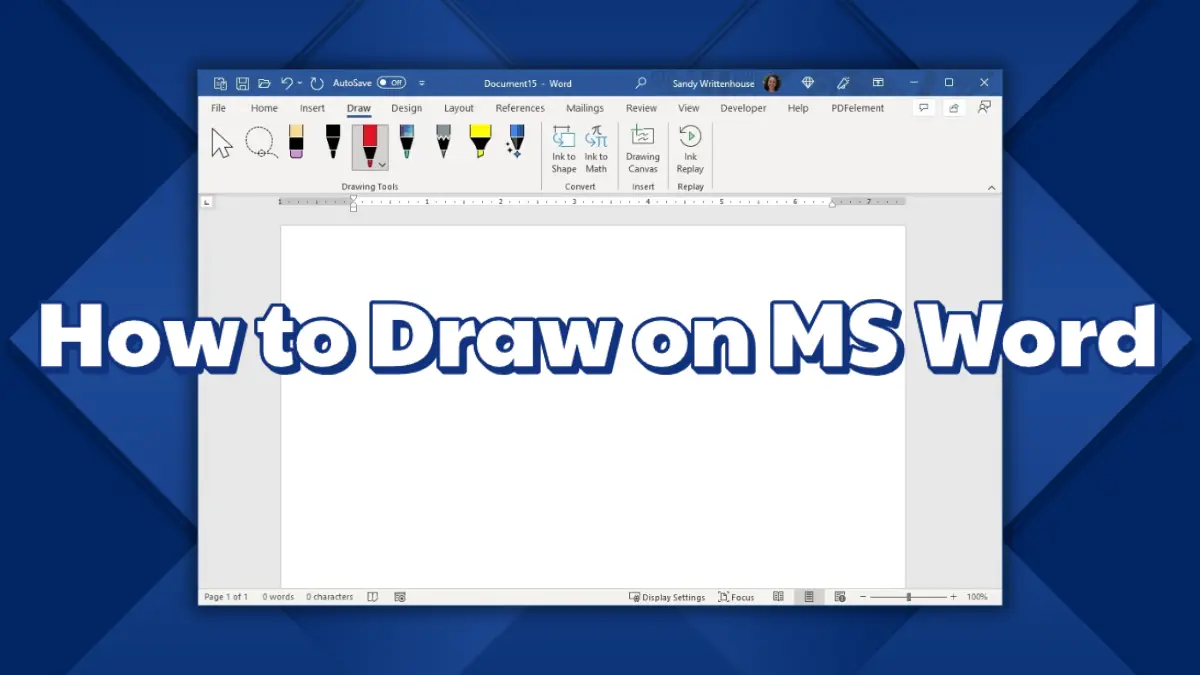
Task: Open the View tab
Action: pyautogui.click(x=689, y=108)
